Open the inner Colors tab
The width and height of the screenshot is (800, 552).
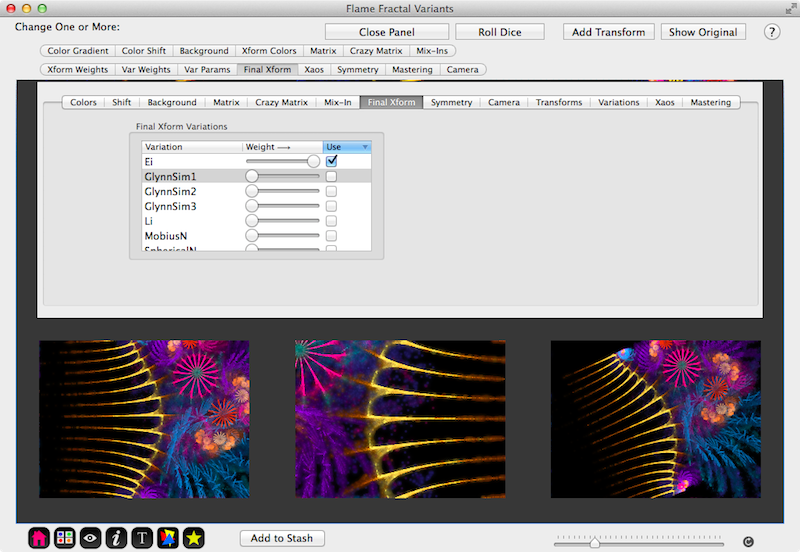(x=83, y=102)
